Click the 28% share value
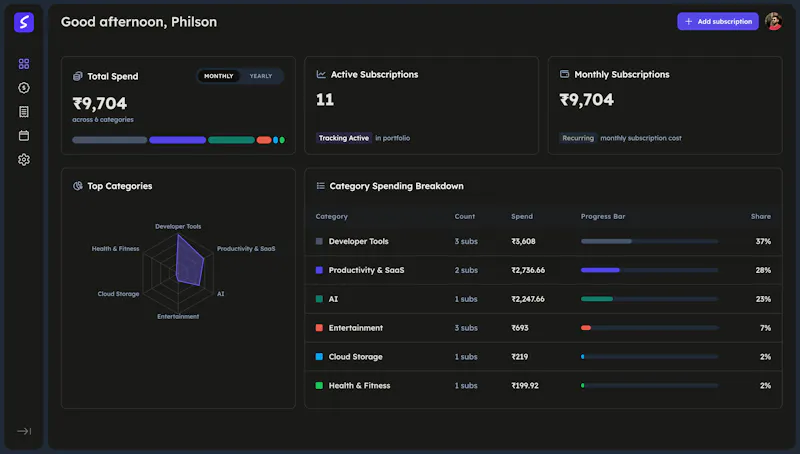800x454 pixels. click(x=763, y=270)
